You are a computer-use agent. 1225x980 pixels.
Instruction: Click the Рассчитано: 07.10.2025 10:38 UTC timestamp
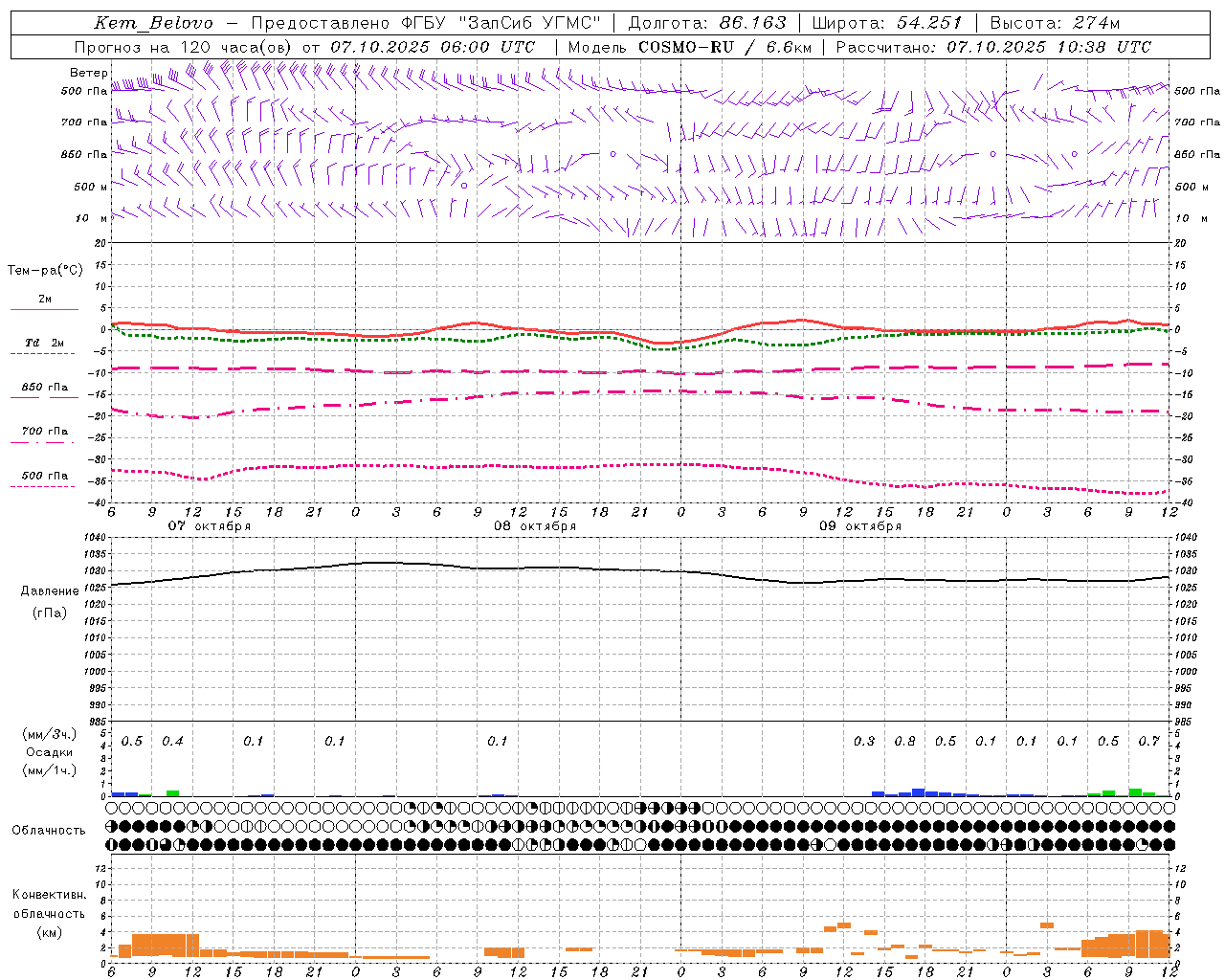click(993, 47)
